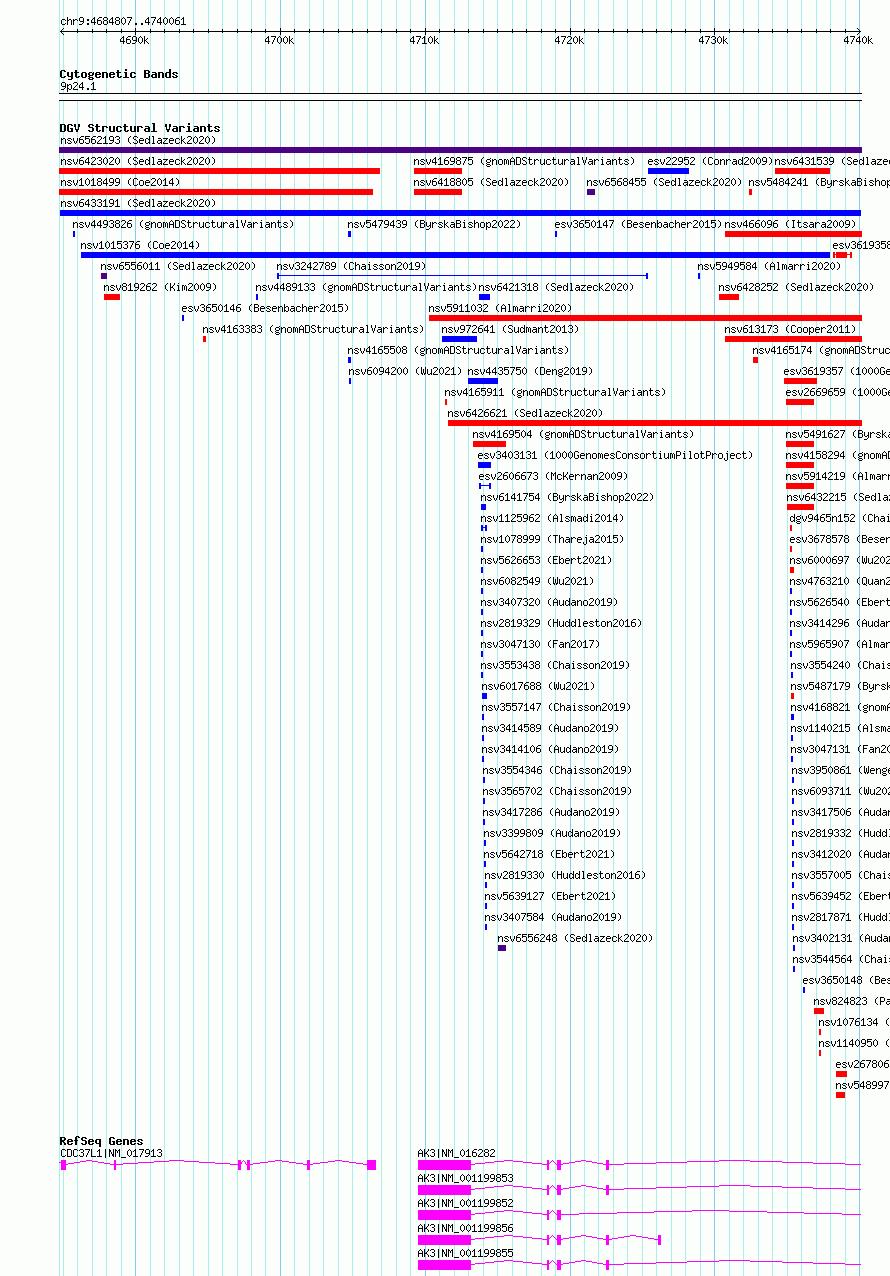The height and width of the screenshot is (1276, 890).
Task: Click label nsv6094200 (Wu2021)
Action: (x=405, y=371)
